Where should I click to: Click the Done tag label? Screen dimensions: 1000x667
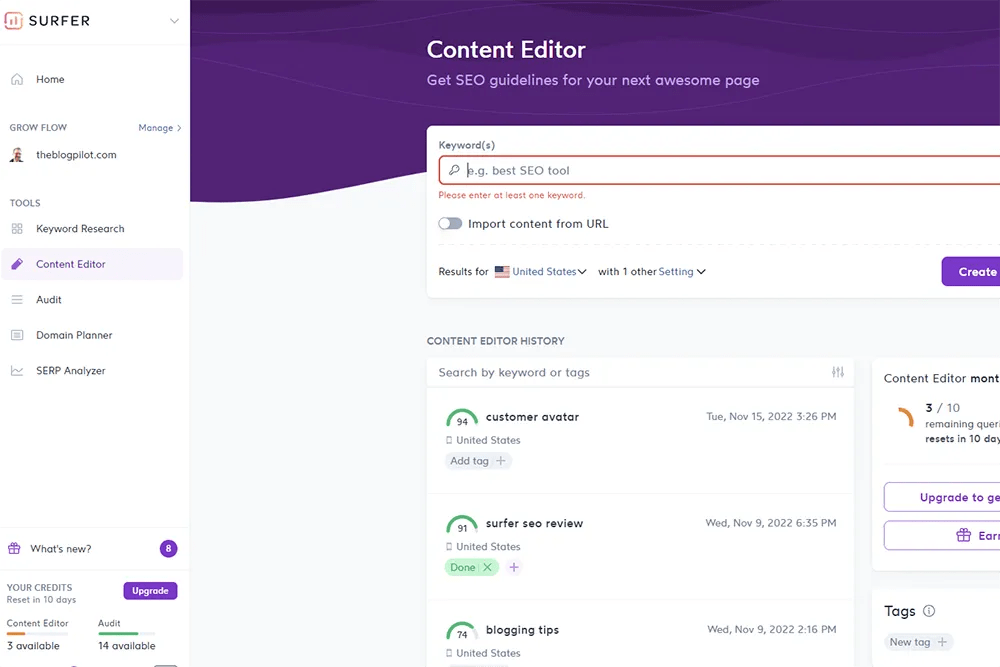pos(463,567)
